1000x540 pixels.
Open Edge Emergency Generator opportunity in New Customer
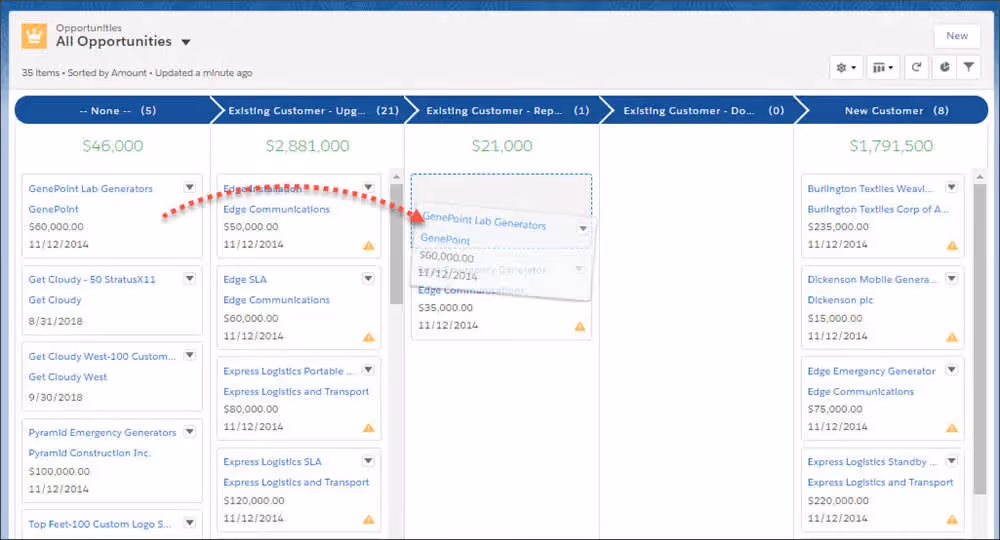(x=871, y=371)
